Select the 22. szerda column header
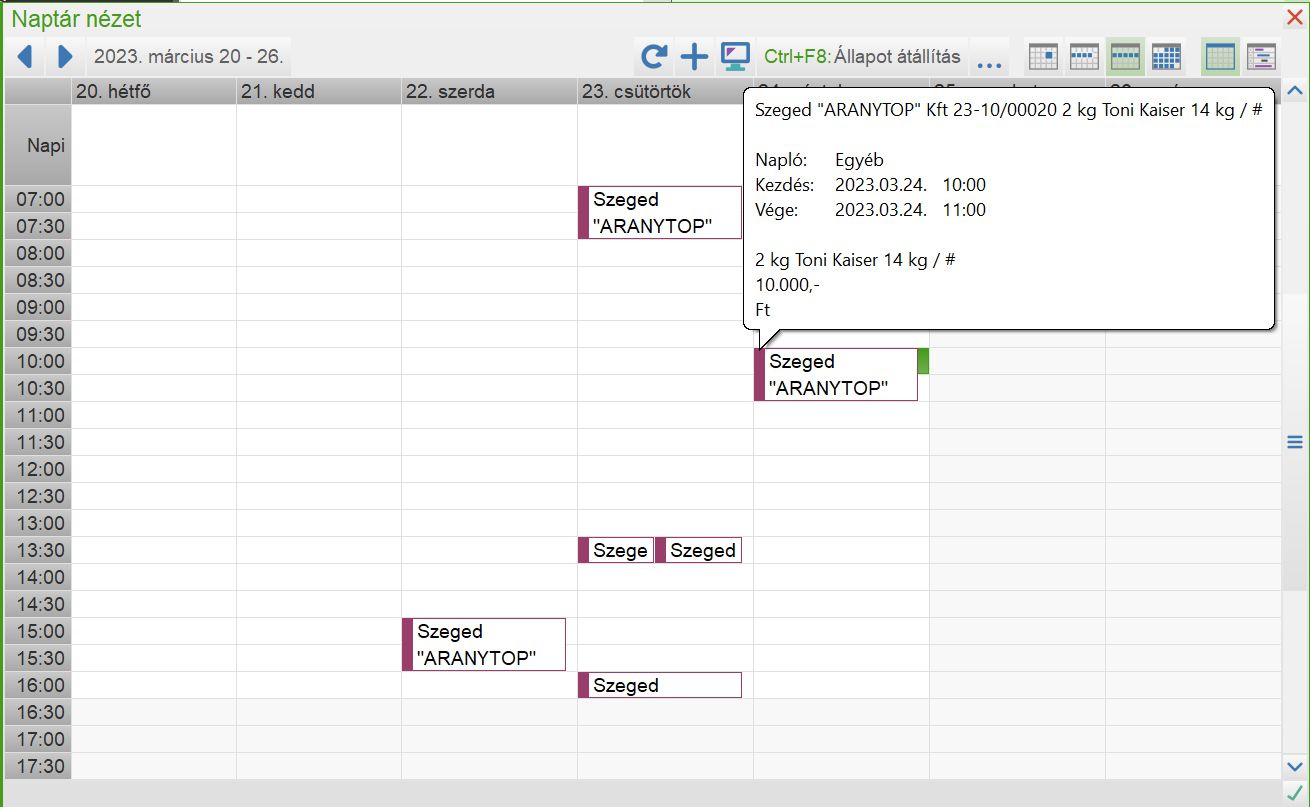The width and height of the screenshot is (1310, 807). pyautogui.click(x=489, y=92)
